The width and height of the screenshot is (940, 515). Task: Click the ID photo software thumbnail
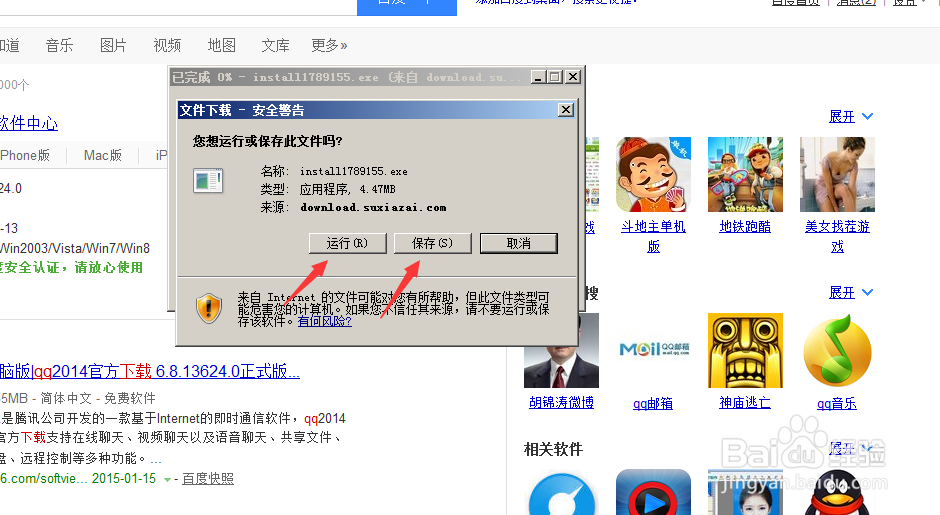pyautogui.click(x=745, y=492)
